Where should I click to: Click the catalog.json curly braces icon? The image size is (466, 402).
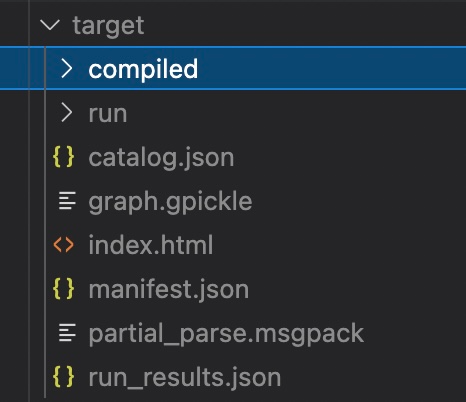point(63,157)
